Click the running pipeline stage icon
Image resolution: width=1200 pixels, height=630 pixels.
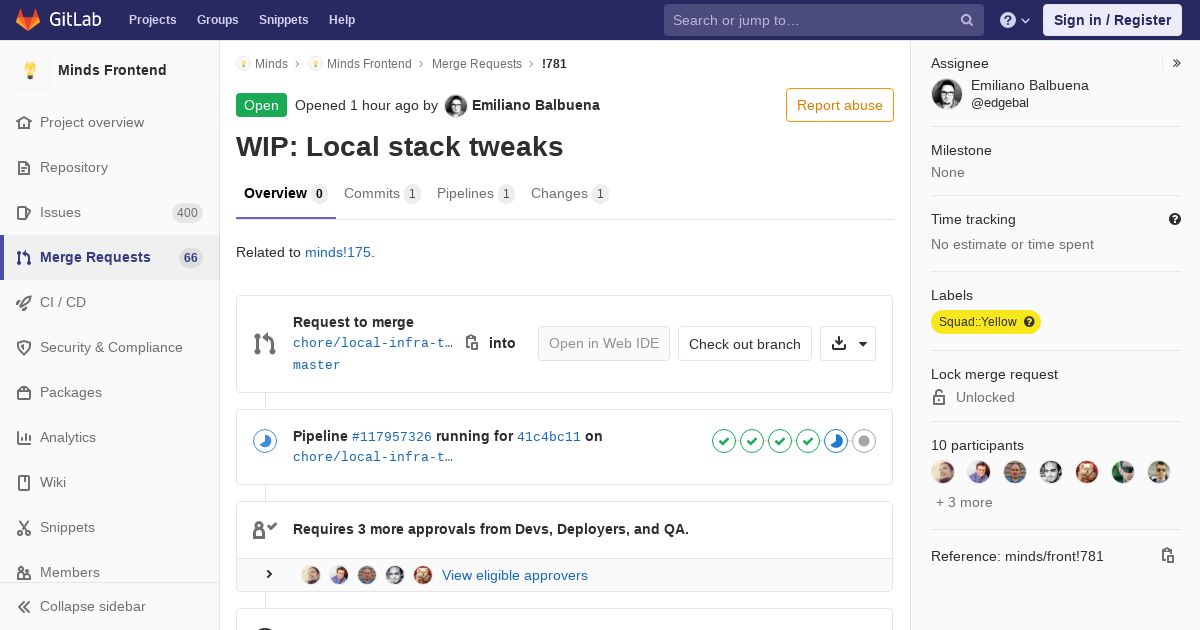pyautogui.click(x=836, y=441)
